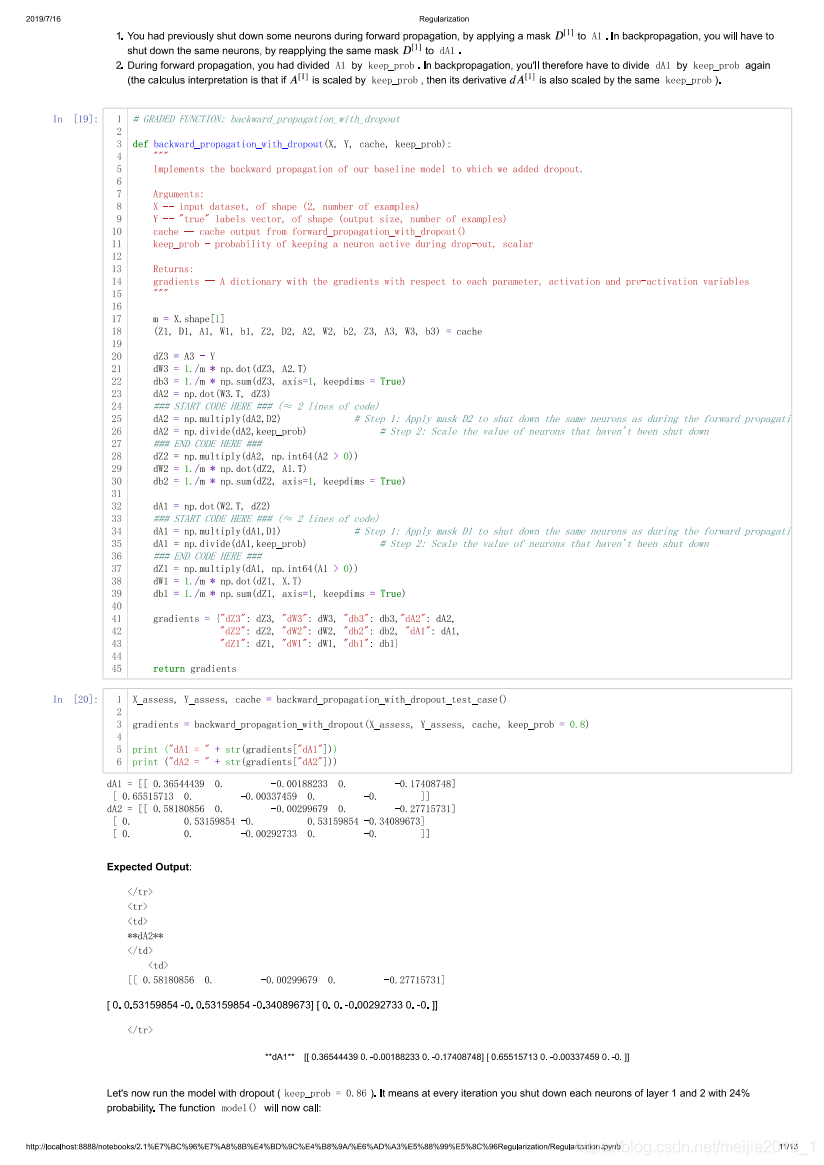Click the 'dA2 = np.dot(W3.T, dZ3)' line
This screenshot has height=1165, width=824.
[x=212, y=395]
